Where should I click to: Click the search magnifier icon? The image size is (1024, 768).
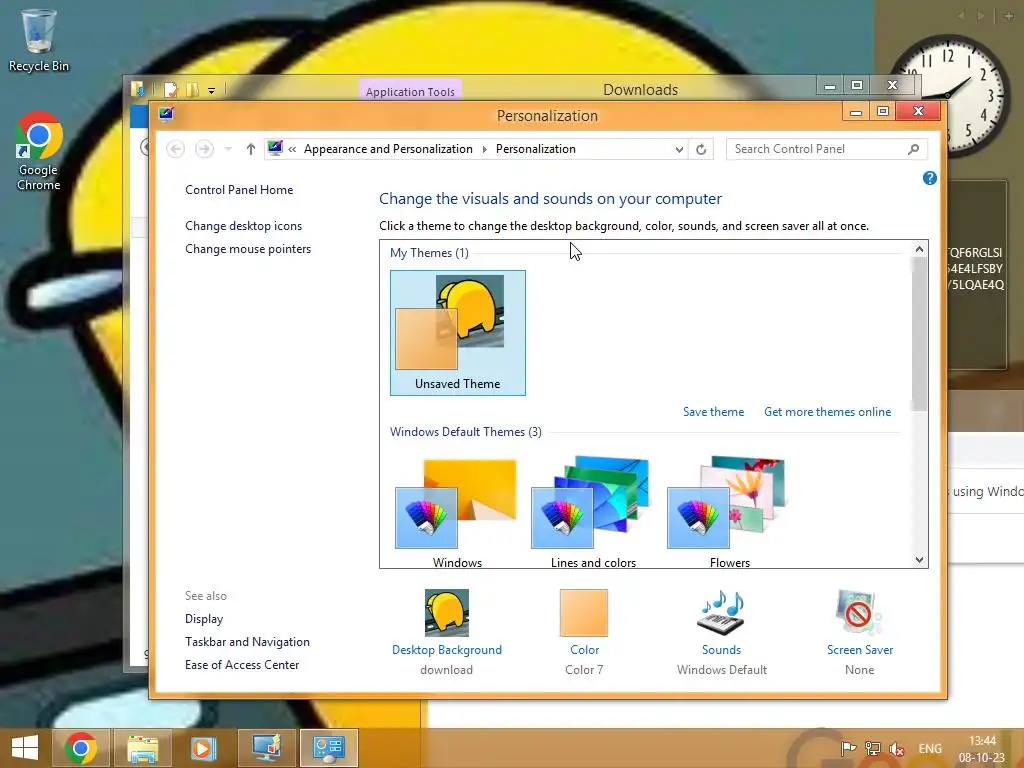click(x=913, y=150)
